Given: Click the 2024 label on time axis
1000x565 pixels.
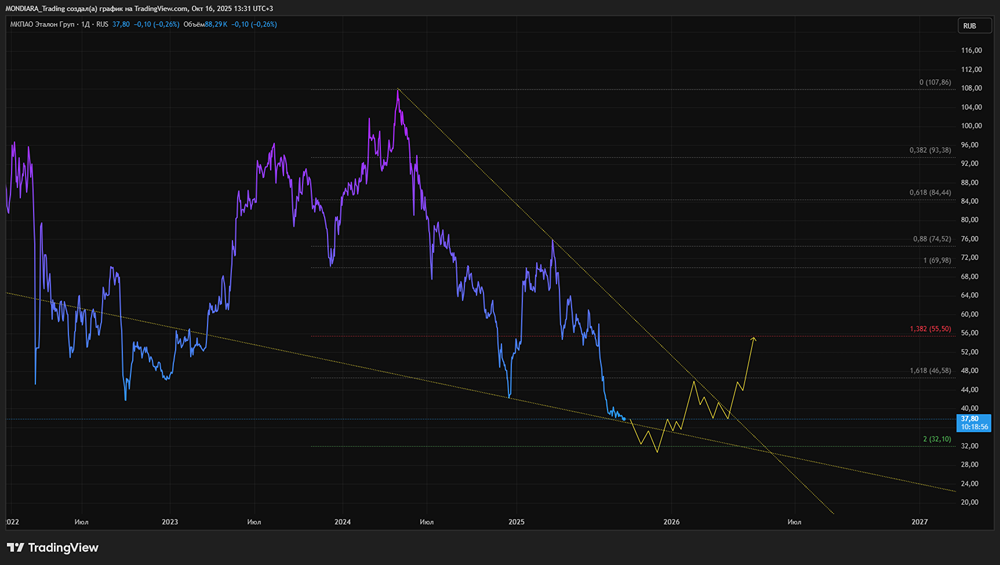Looking at the screenshot, I should click(x=342, y=522).
